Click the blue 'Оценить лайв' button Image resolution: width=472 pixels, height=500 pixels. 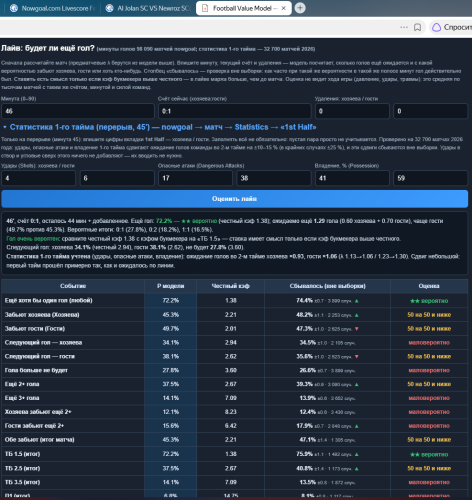234,199
